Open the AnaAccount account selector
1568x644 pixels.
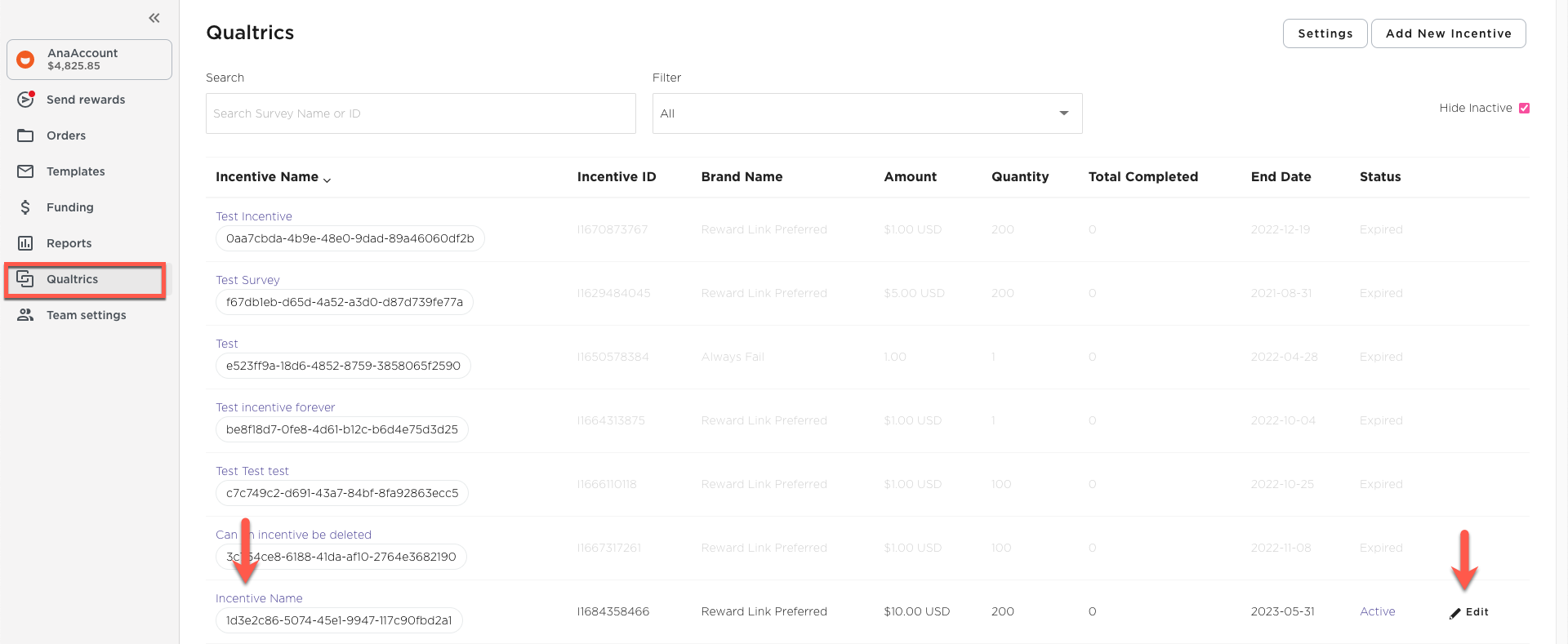90,60
